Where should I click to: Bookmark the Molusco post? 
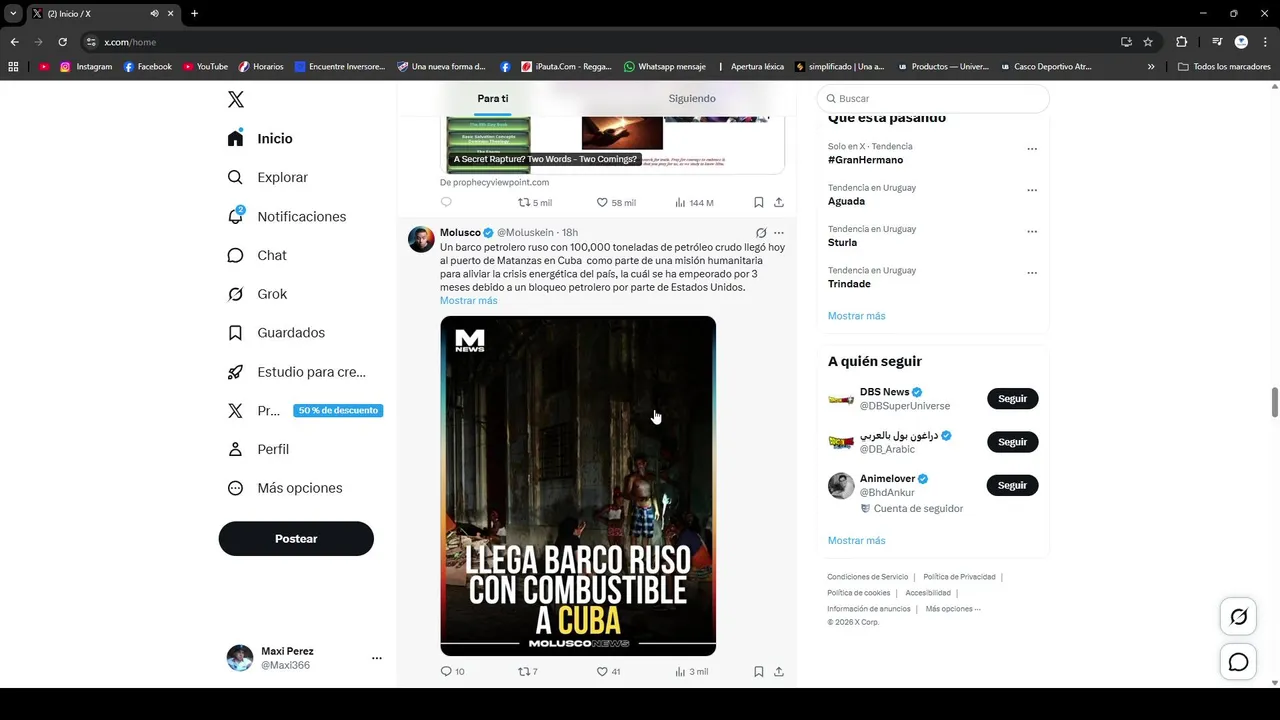(x=759, y=671)
